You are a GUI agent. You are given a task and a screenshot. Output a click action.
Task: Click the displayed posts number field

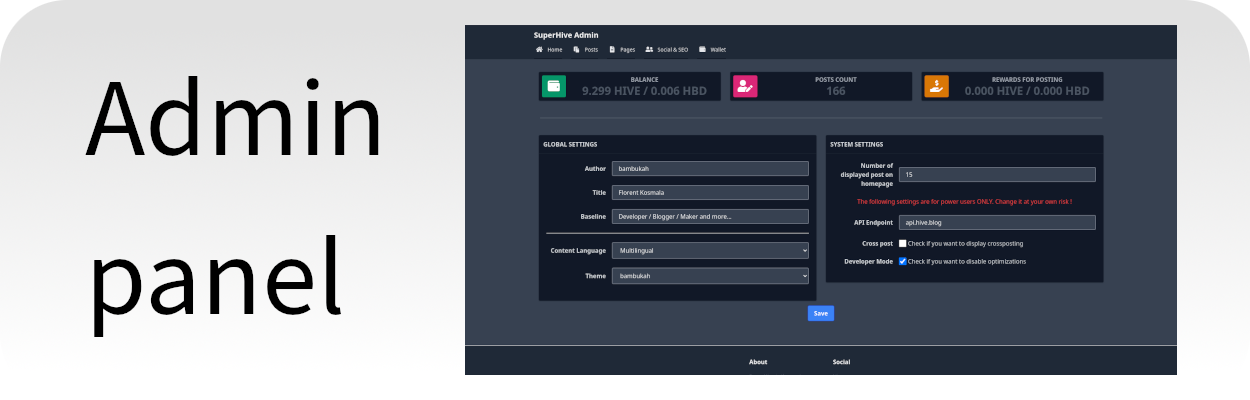(x=997, y=174)
